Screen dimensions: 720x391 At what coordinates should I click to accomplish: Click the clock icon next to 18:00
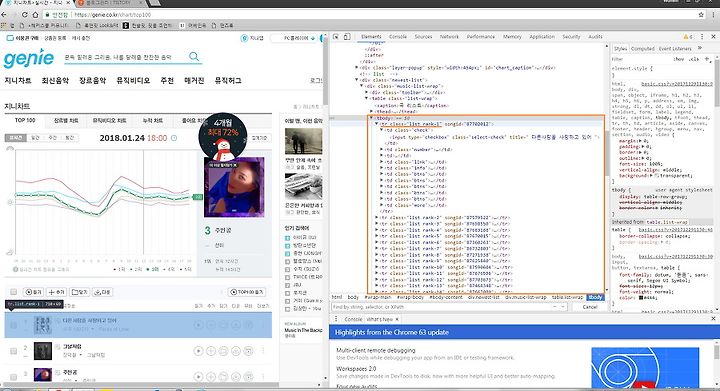click(174, 138)
